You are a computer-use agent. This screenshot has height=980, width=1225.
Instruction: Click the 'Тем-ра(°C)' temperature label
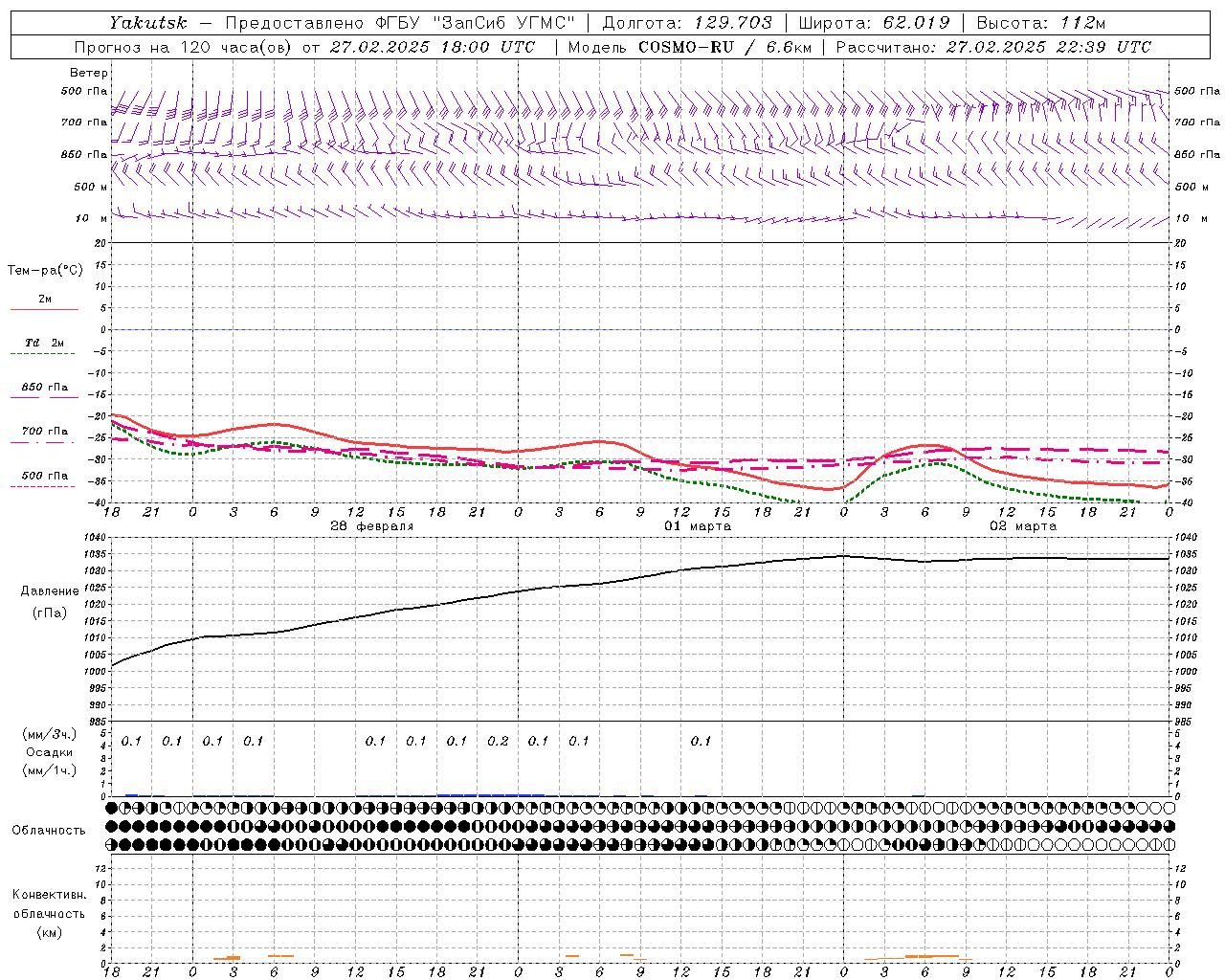click(x=45, y=271)
